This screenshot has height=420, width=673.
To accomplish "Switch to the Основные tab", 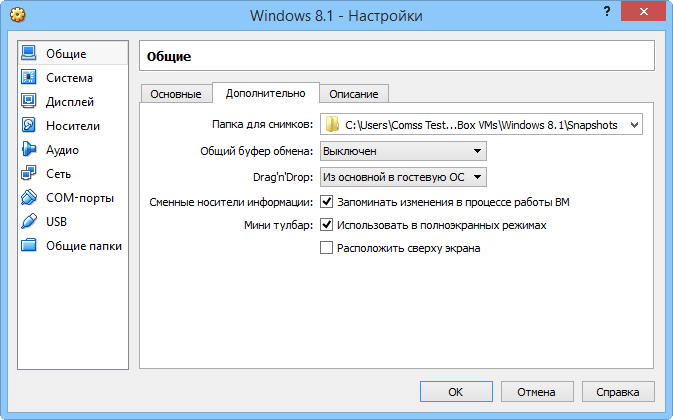I will click(176, 94).
